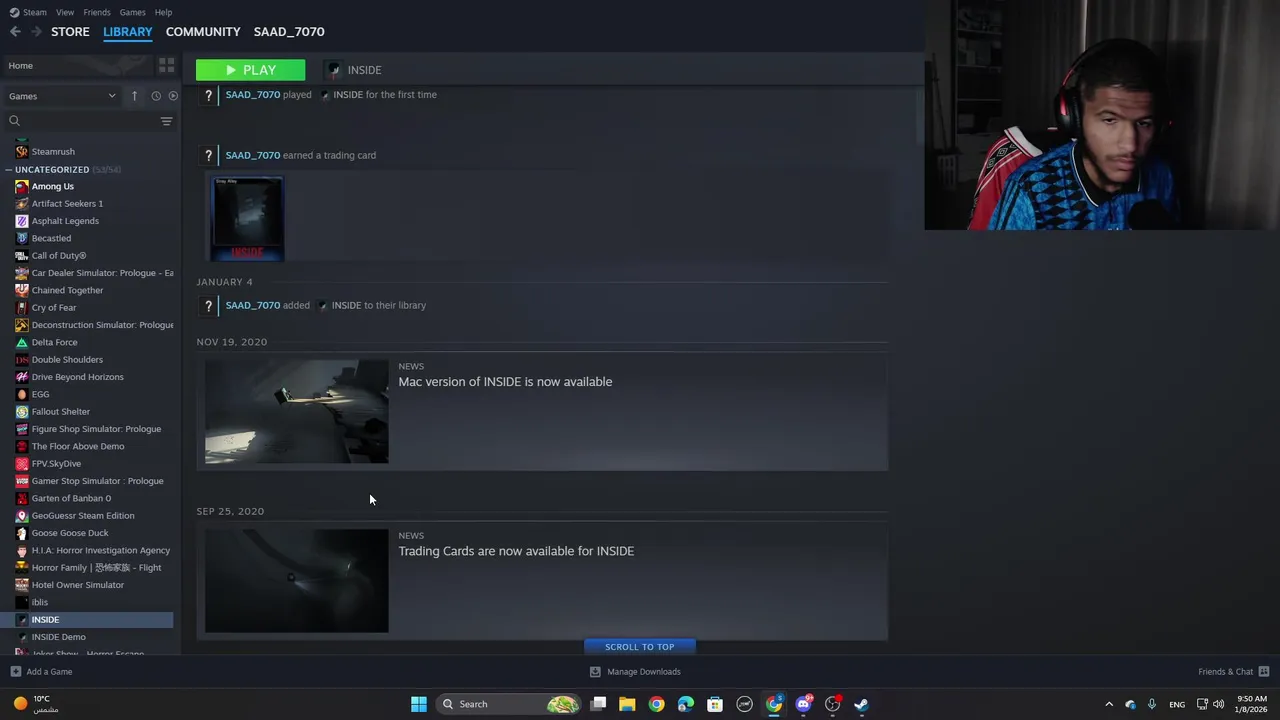
Task: Click the taskbar Search box
Action: [x=510, y=704]
